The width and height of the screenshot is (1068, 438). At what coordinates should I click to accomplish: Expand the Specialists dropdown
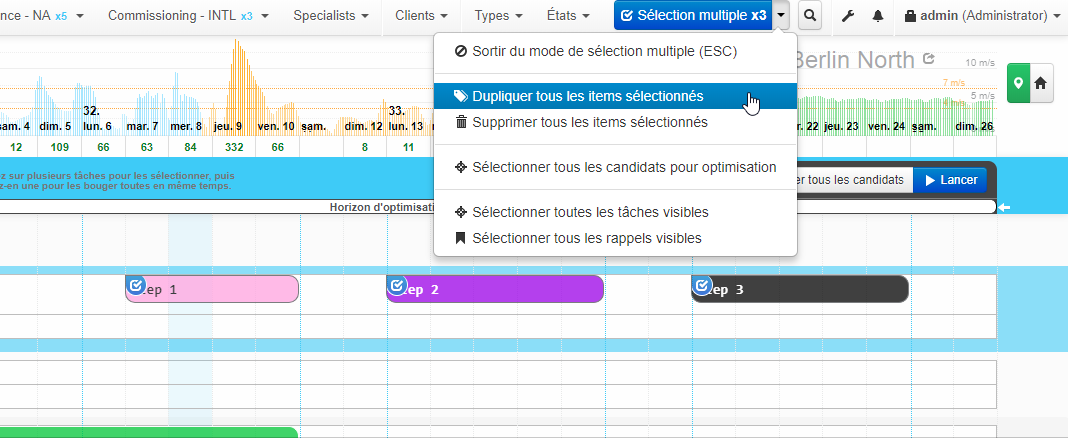click(x=331, y=16)
